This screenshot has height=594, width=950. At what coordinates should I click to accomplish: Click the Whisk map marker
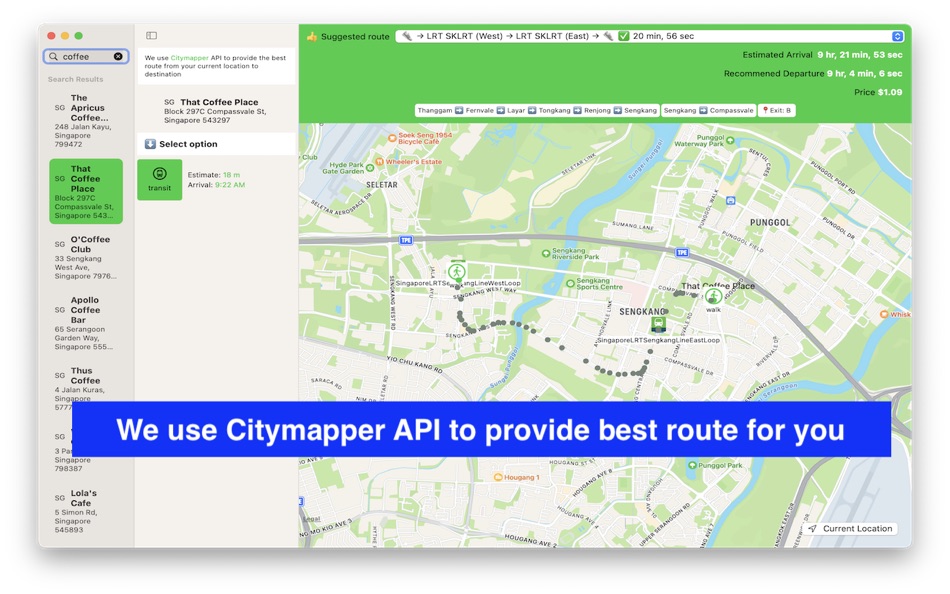click(x=884, y=314)
